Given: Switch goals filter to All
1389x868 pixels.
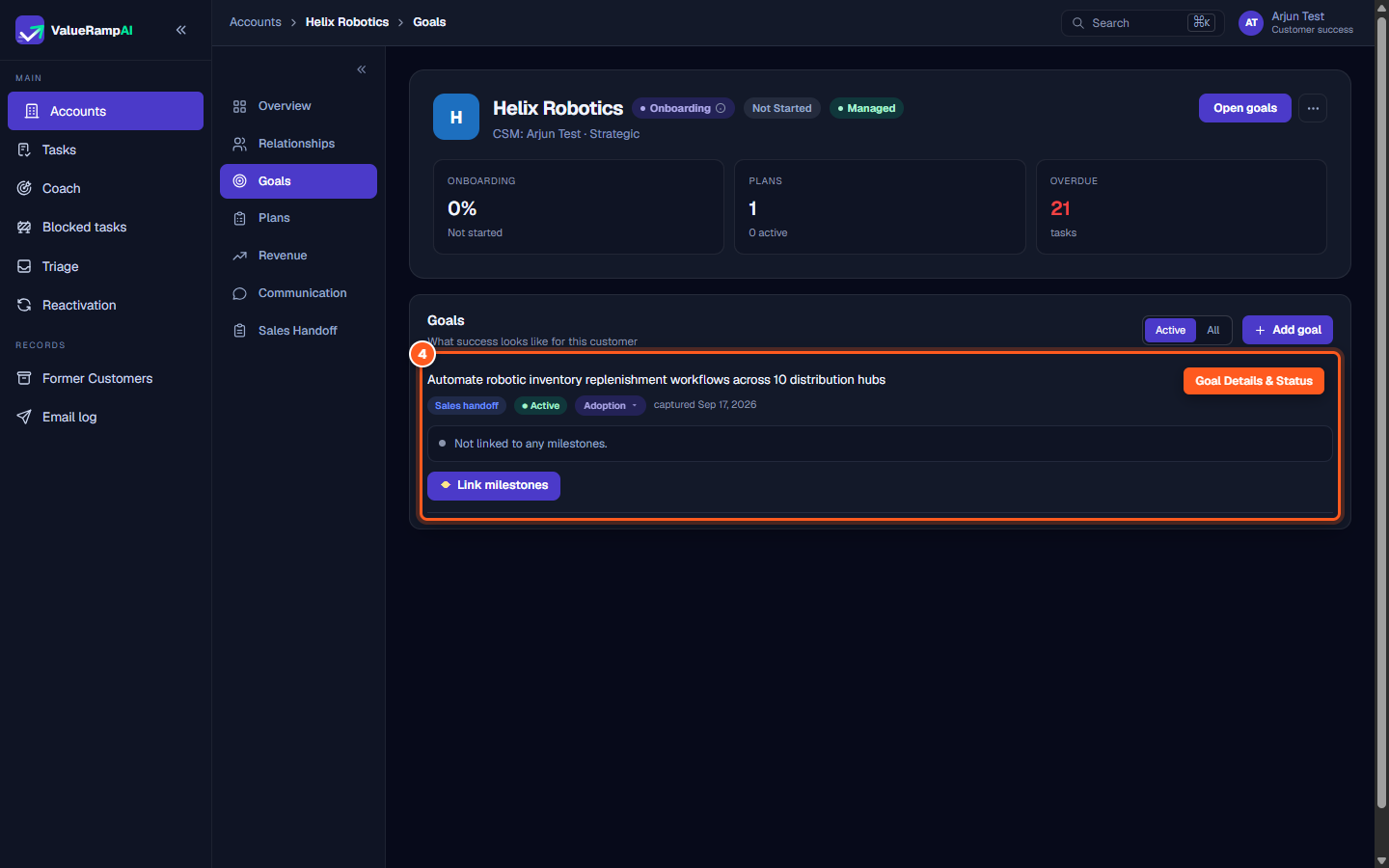Looking at the screenshot, I should (x=1213, y=330).
